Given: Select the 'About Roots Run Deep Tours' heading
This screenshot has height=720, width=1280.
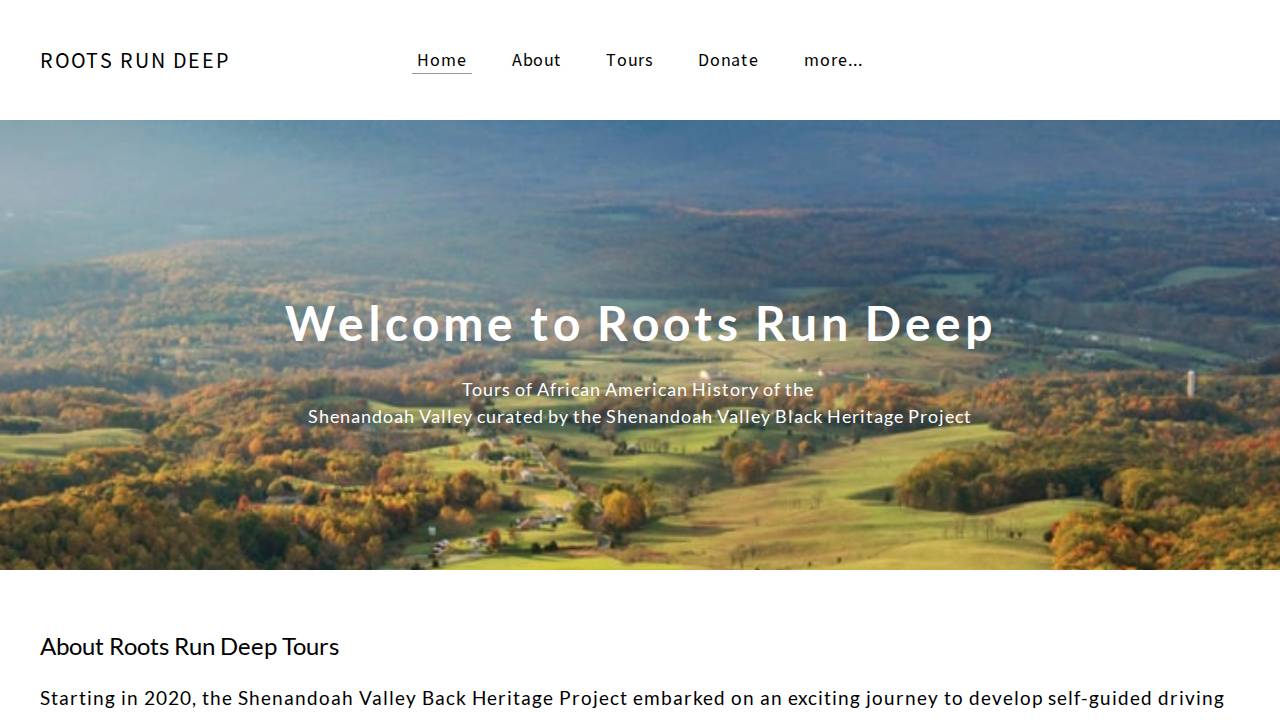Looking at the screenshot, I should tap(190, 647).
